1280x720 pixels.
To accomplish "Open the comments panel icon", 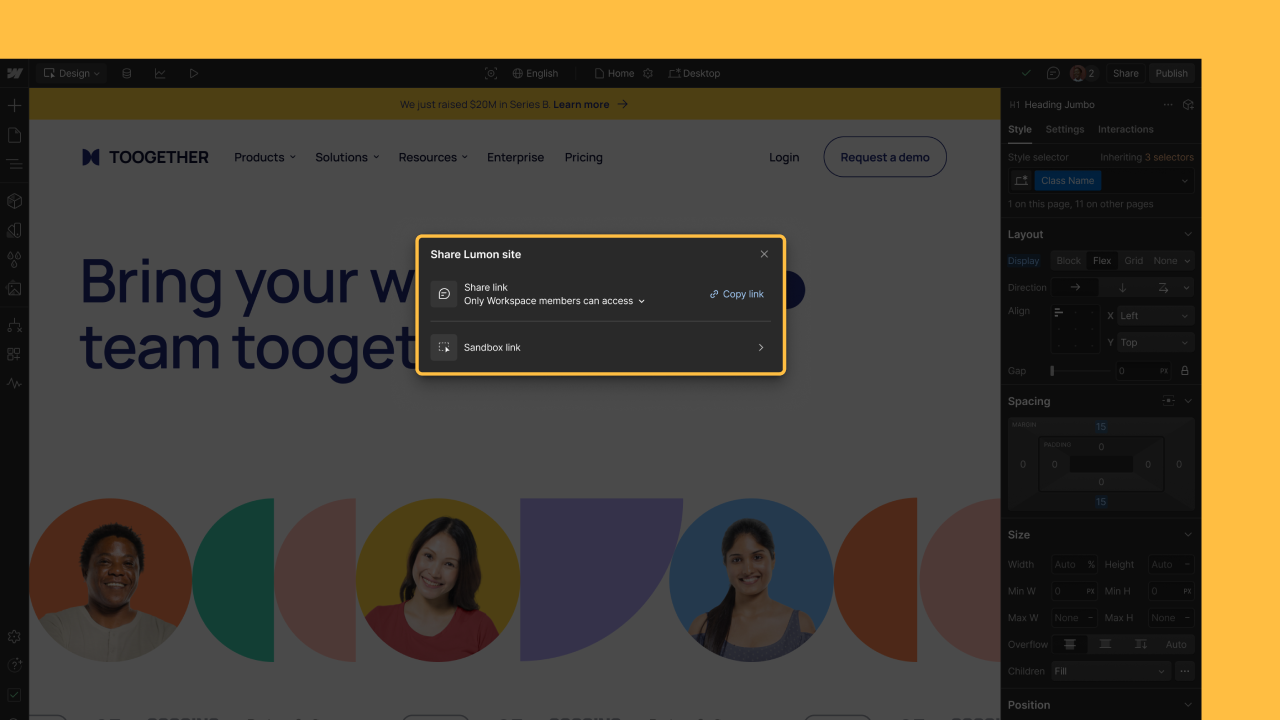I will click(x=1053, y=72).
